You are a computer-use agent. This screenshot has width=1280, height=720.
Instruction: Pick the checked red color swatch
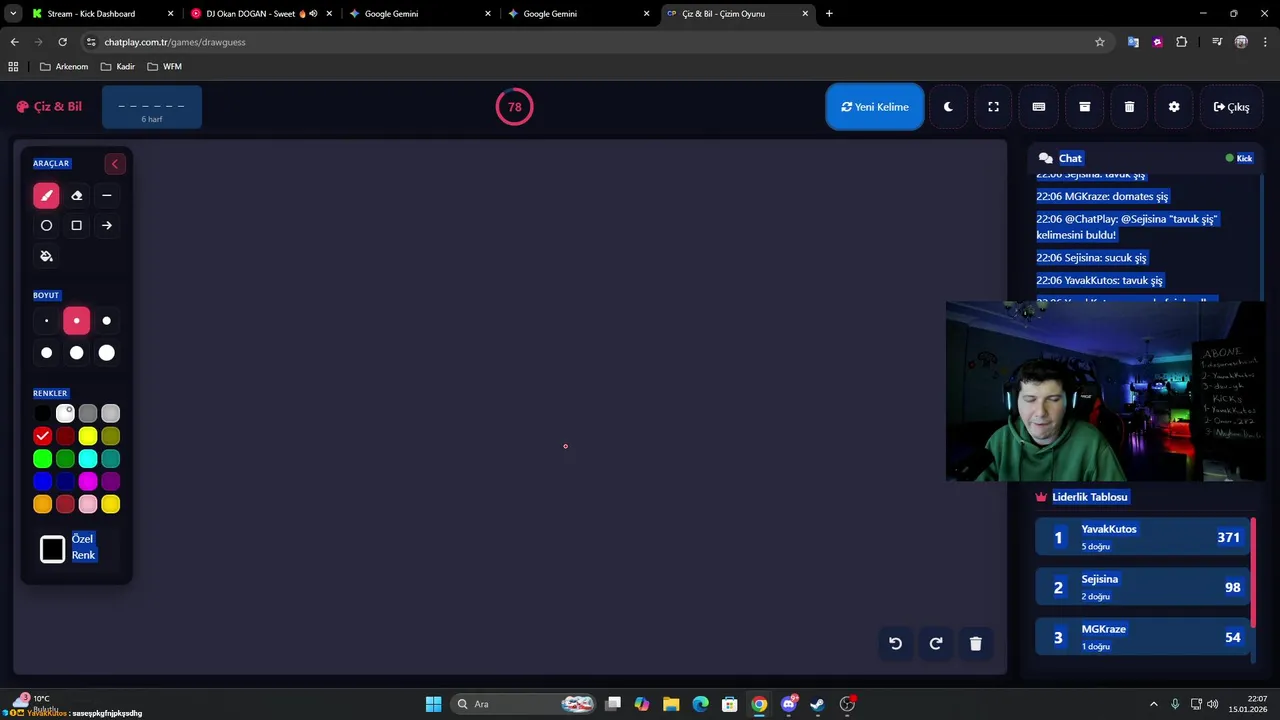click(x=42, y=436)
